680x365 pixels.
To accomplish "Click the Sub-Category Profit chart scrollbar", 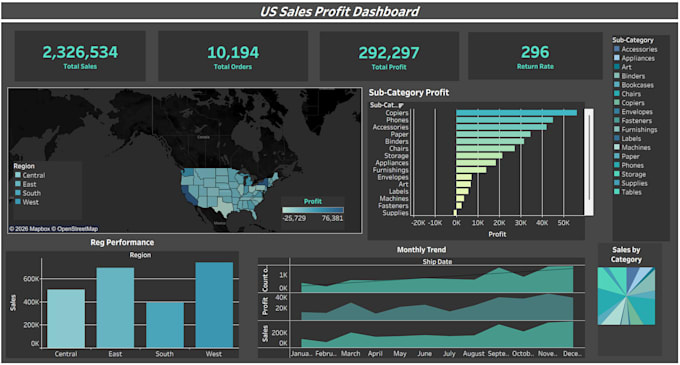I will [589, 162].
